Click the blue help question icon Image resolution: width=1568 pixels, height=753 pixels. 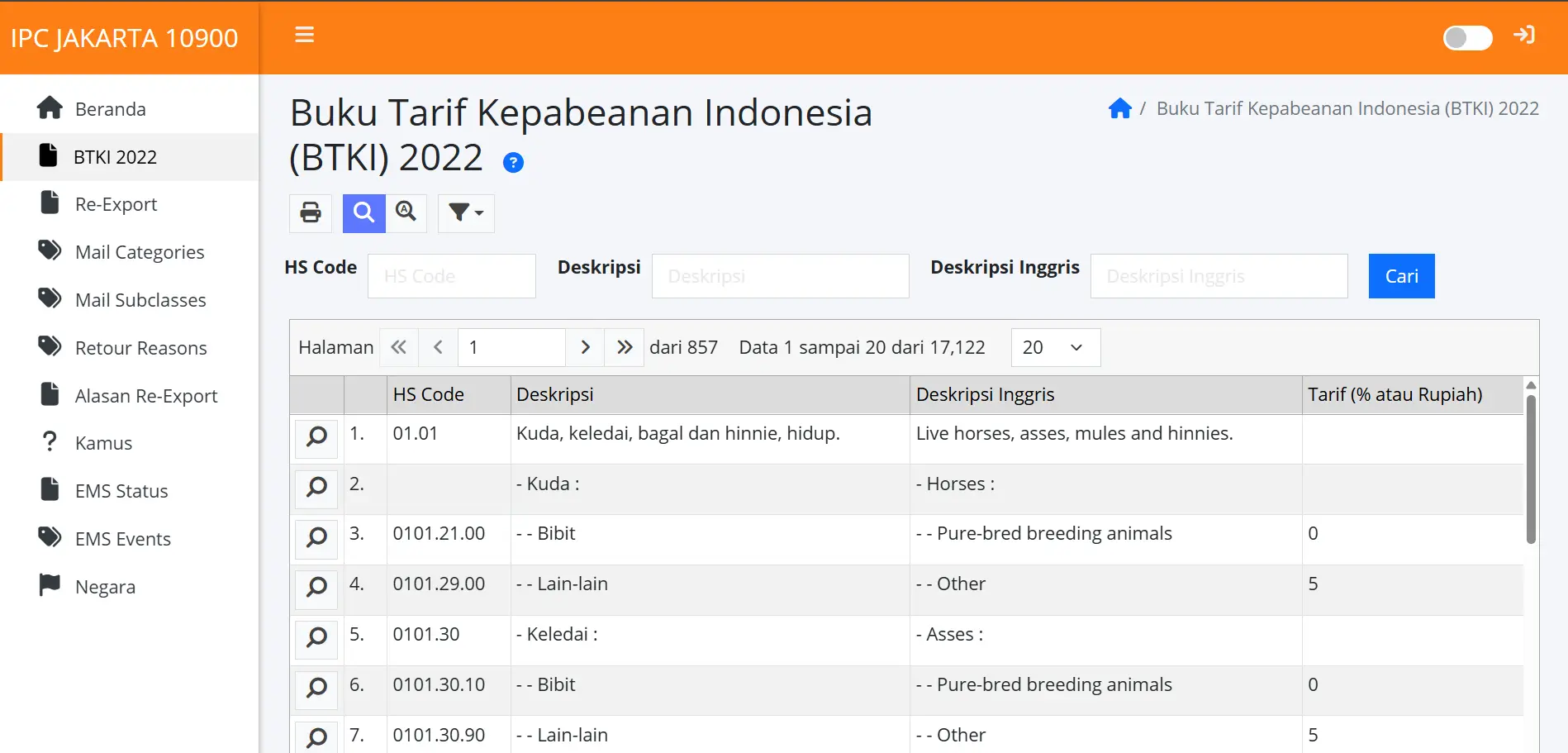point(513,163)
